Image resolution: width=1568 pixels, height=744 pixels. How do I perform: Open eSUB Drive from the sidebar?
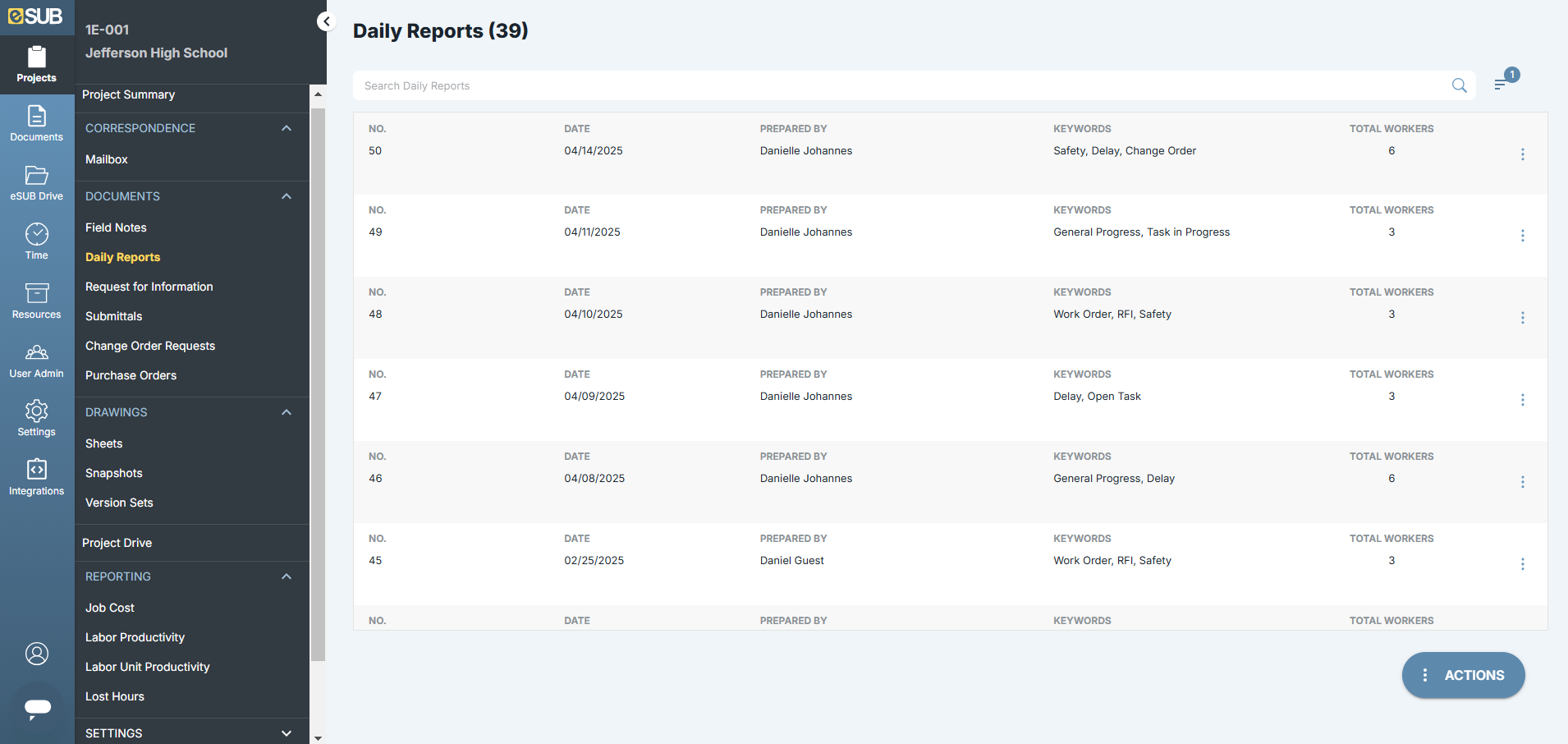pos(36,183)
